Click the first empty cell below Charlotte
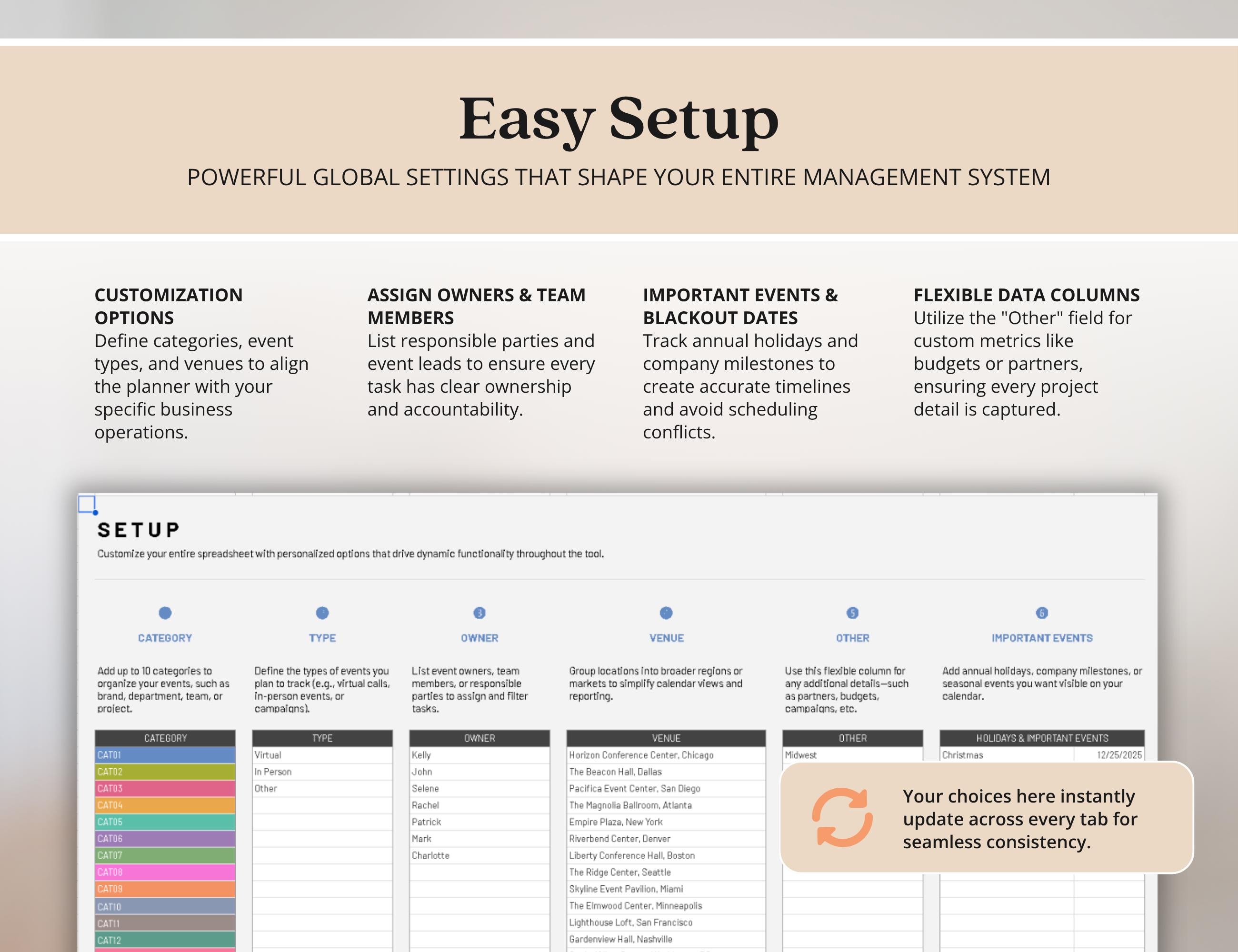 tap(479, 872)
